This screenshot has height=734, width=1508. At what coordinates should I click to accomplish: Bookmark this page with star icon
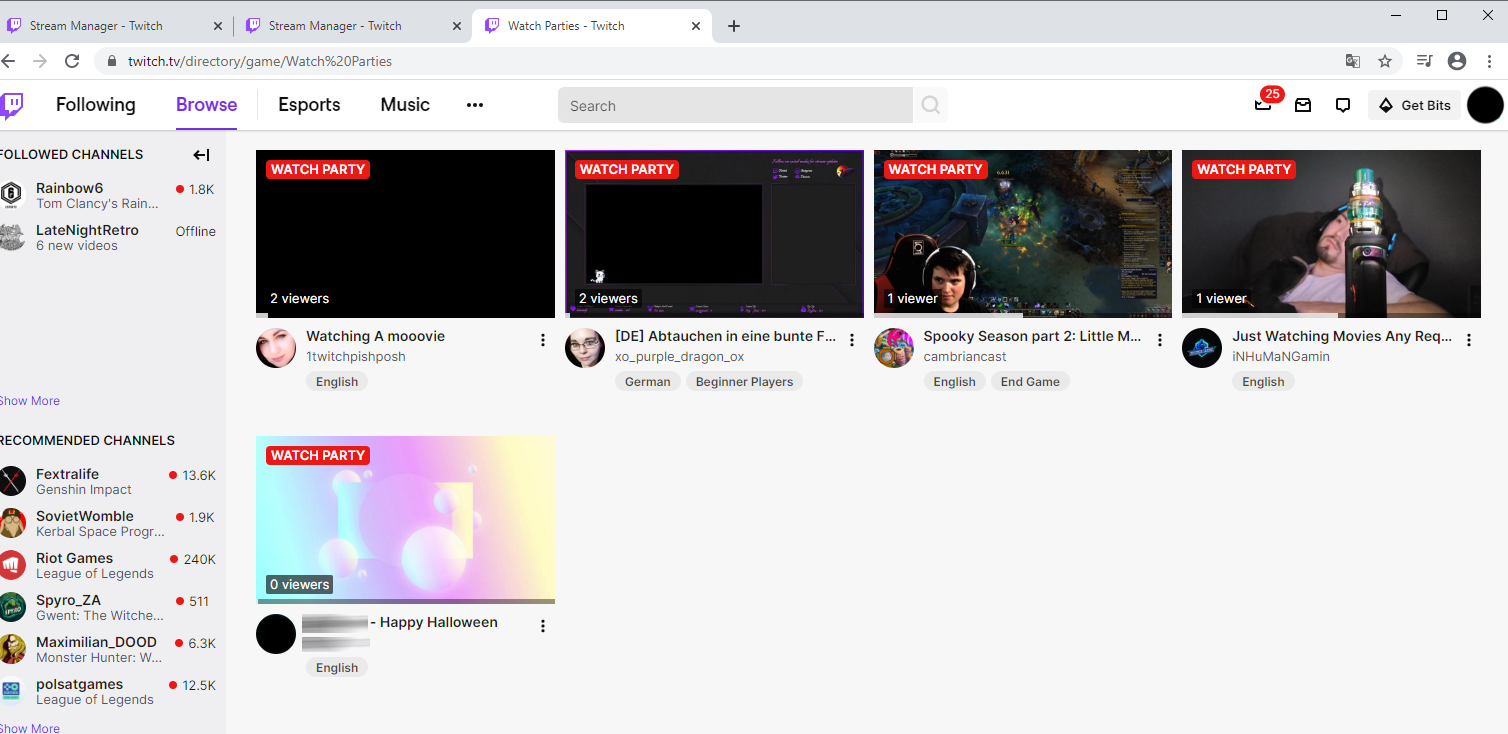1385,61
